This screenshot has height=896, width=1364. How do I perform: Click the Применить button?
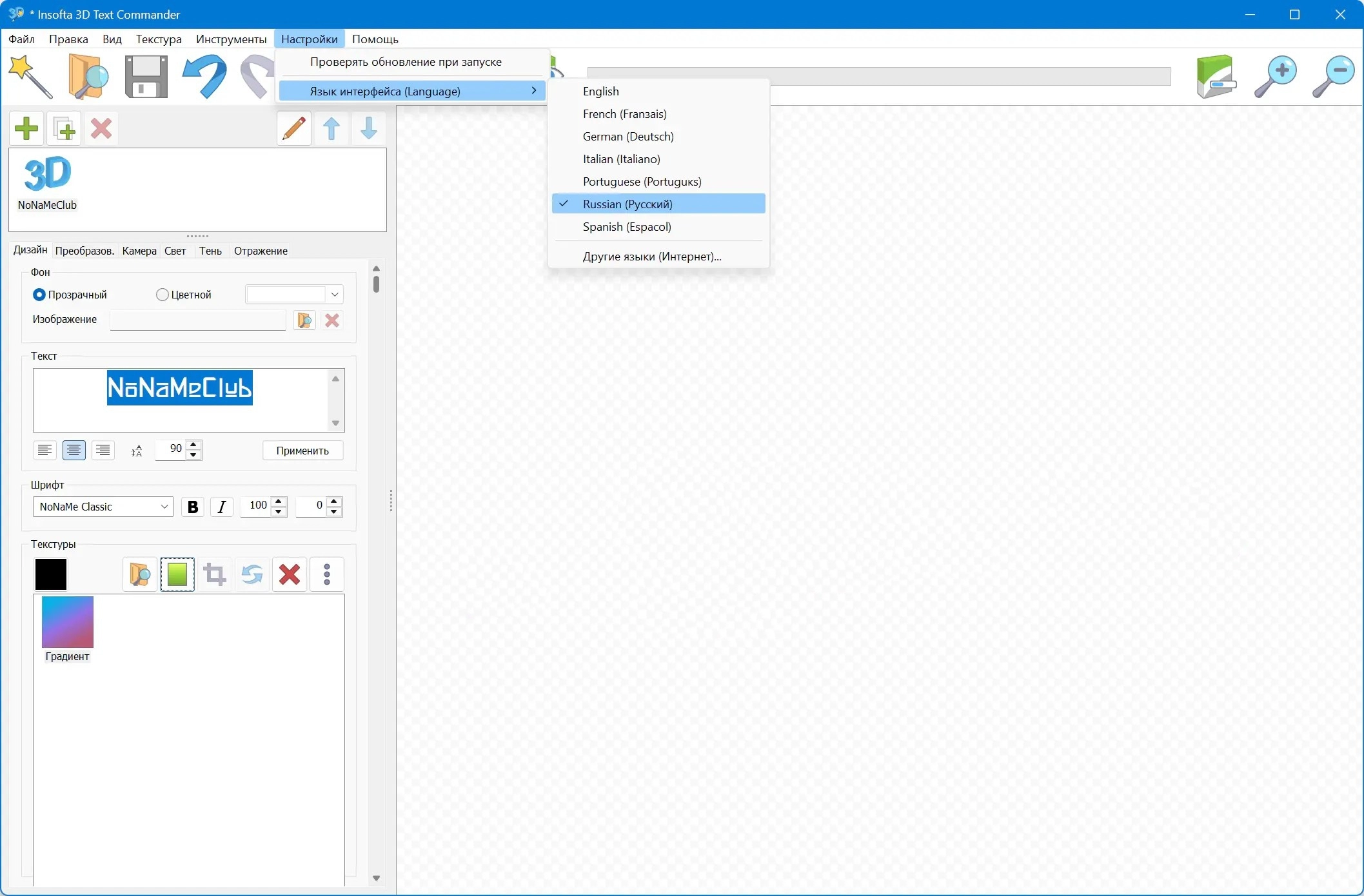[x=302, y=451]
